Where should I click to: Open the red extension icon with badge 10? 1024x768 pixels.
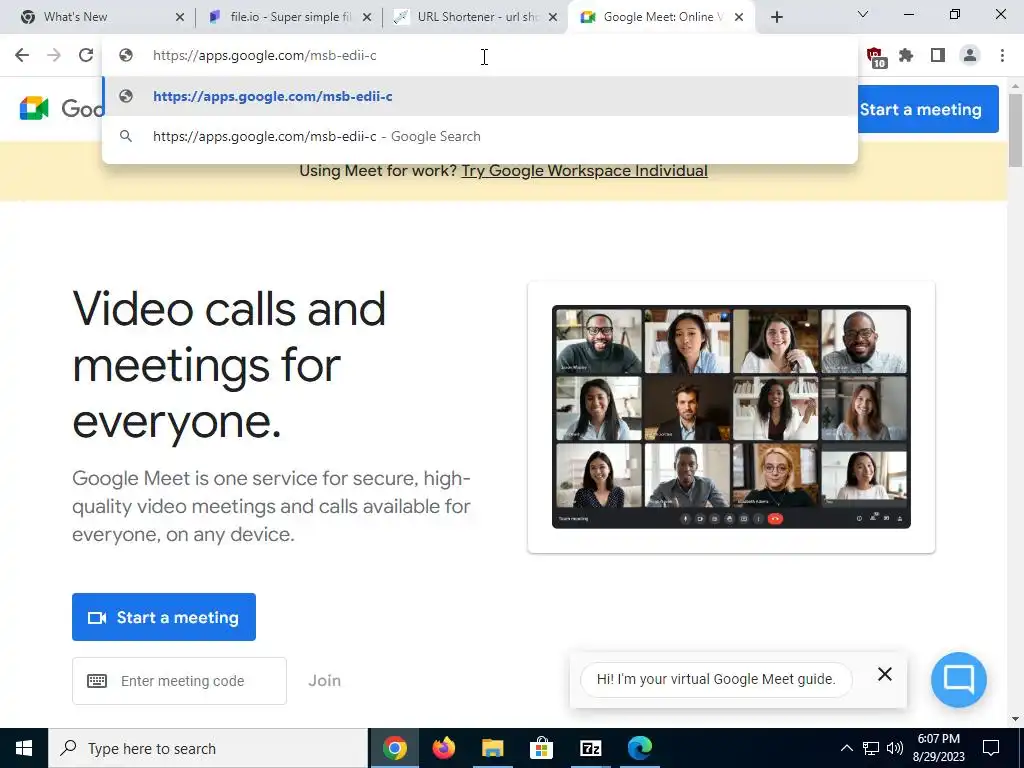tap(876, 57)
